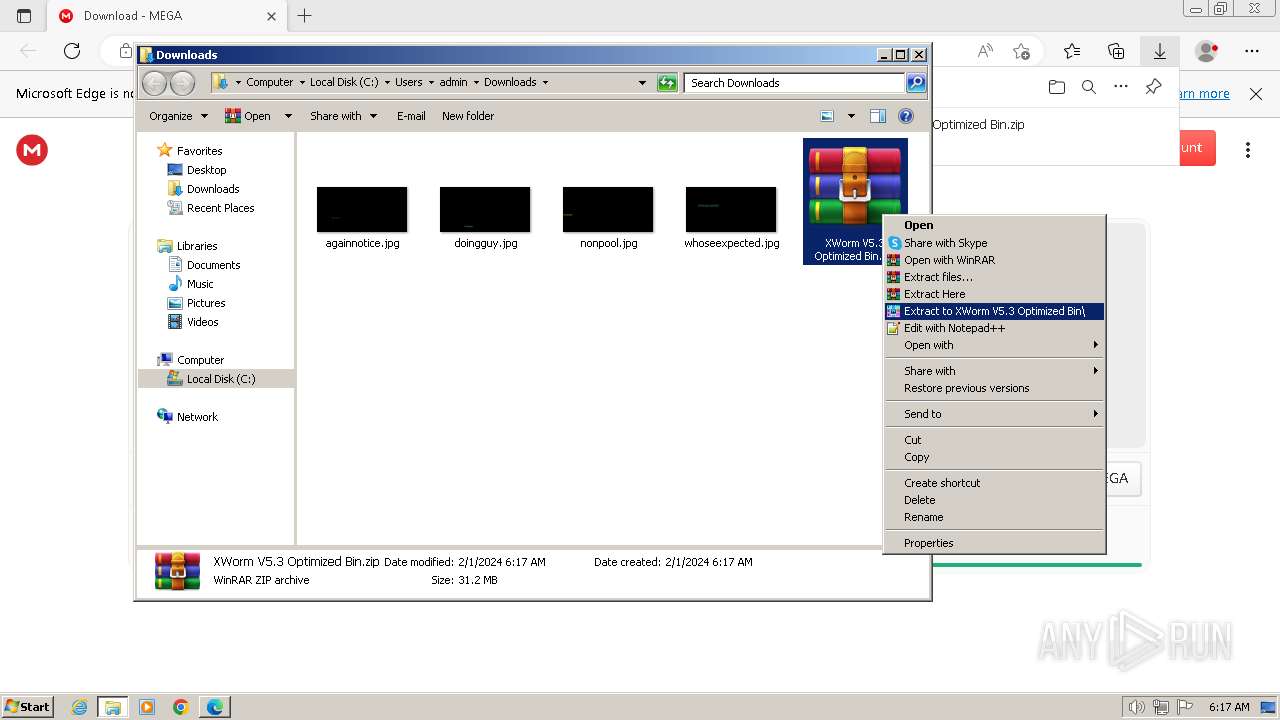This screenshot has height=720, width=1280.
Task: Open the Edge Collections icon
Action: pyautogui.click(x=1116, y=51)
